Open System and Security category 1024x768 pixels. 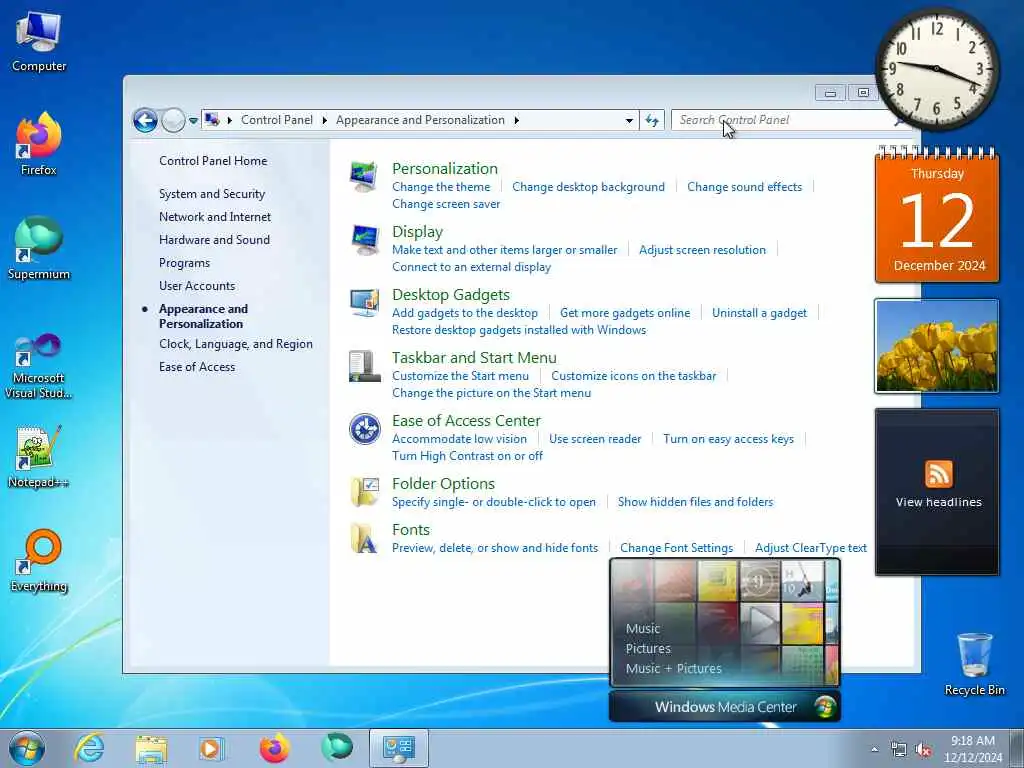212,194
